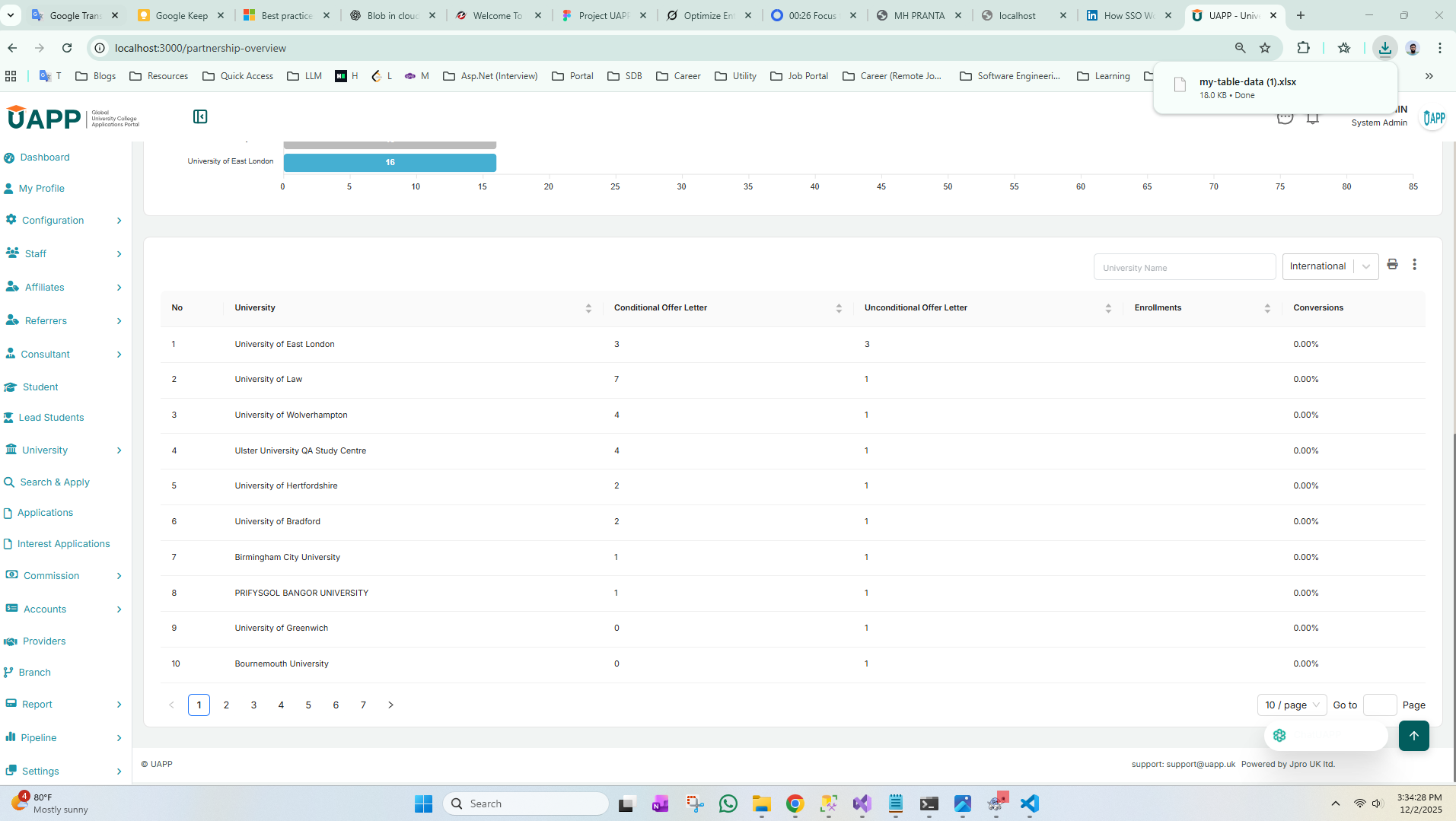Expand the Settings menu
Viewport: 1456px width, 821px height.
(65, 772)
